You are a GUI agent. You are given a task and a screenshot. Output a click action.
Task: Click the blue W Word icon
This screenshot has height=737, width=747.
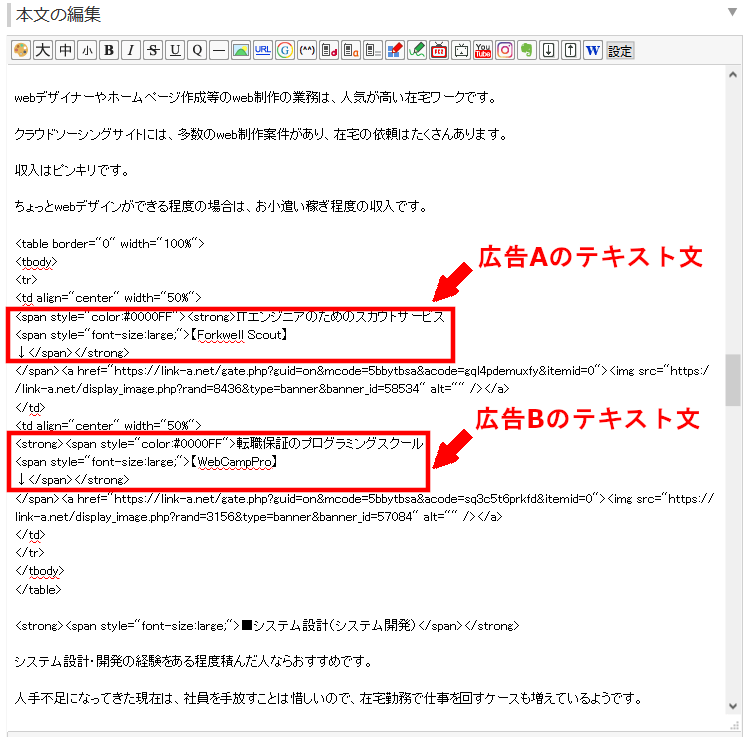593,50
